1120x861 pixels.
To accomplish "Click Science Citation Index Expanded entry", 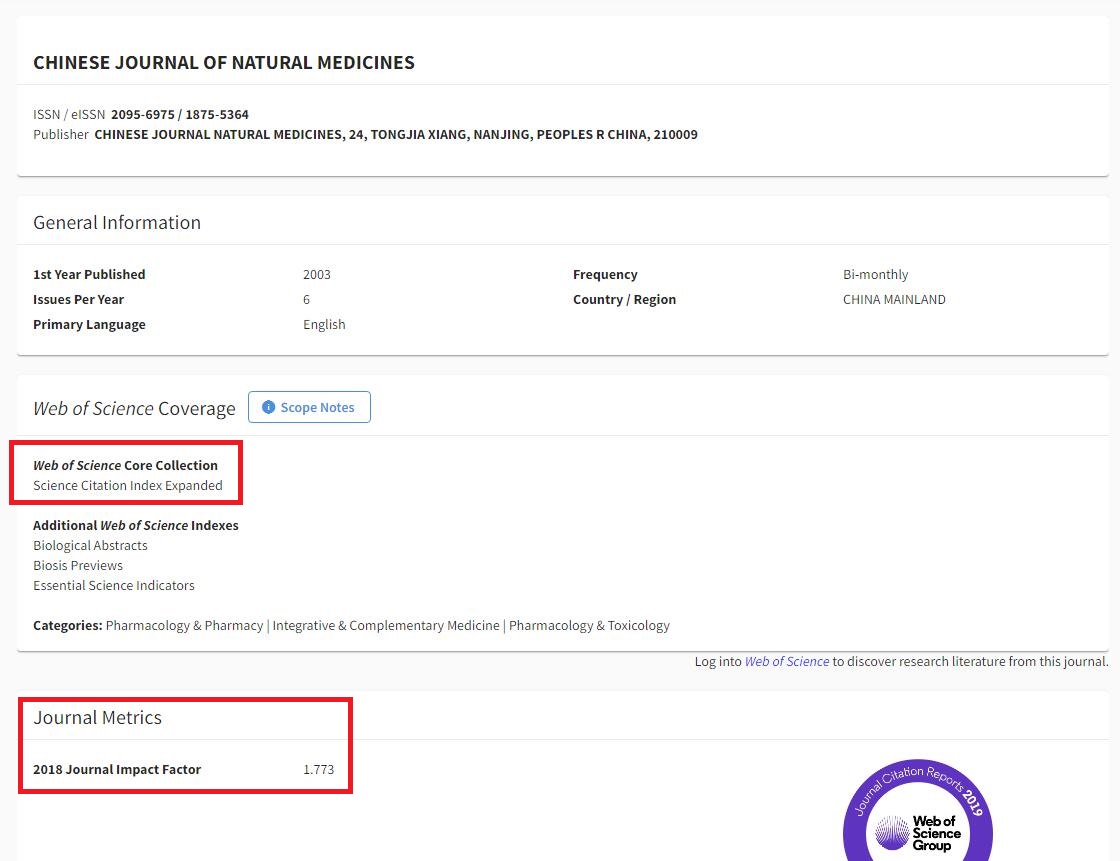I will 128,485.
